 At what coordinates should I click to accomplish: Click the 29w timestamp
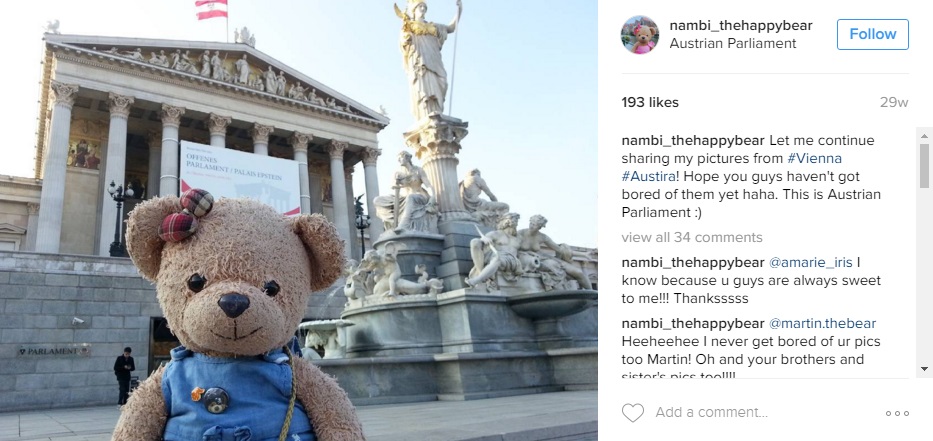[x=894, y=102]
